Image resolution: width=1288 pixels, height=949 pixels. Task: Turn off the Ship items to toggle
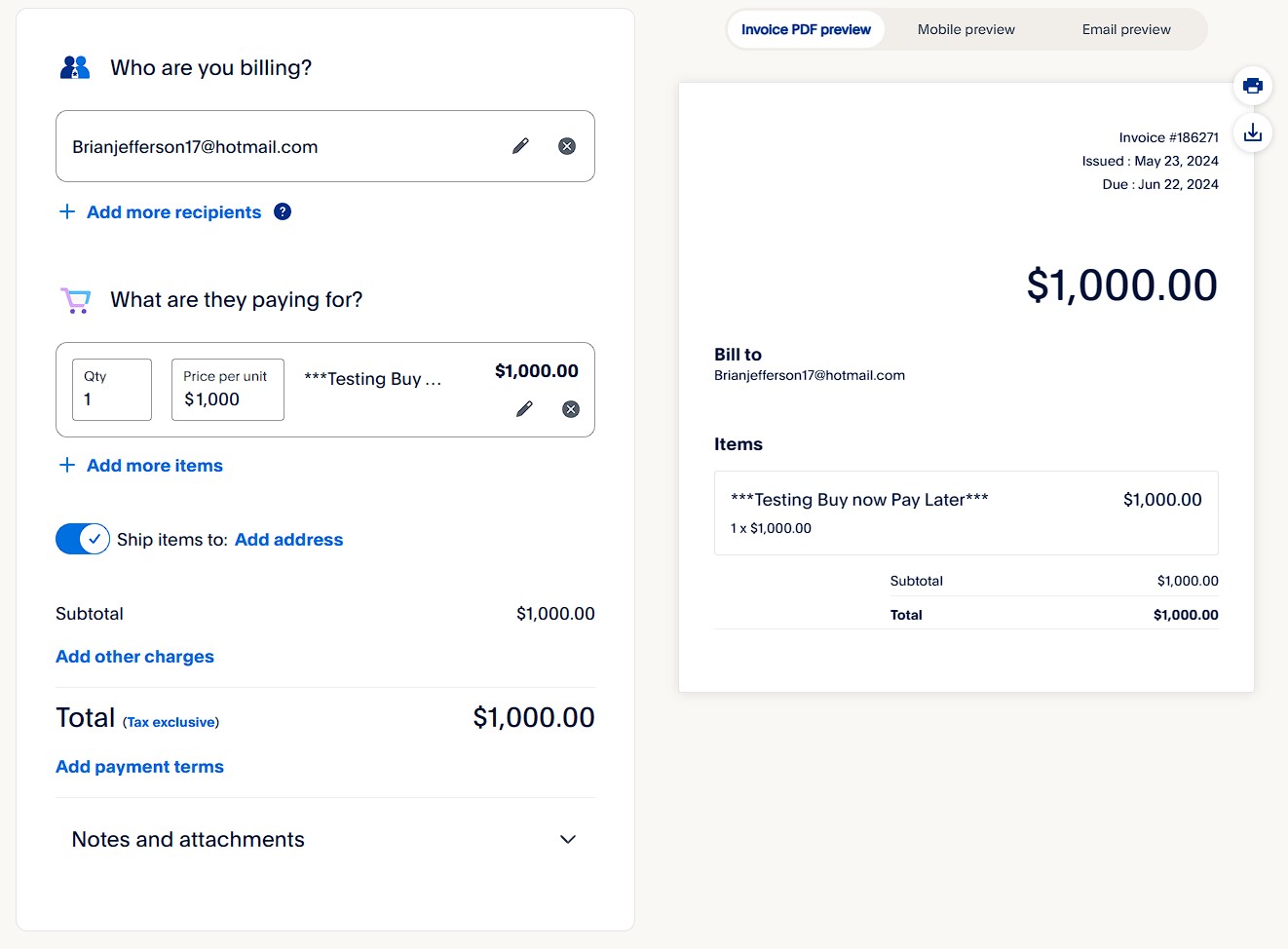[x=83, y=539]
